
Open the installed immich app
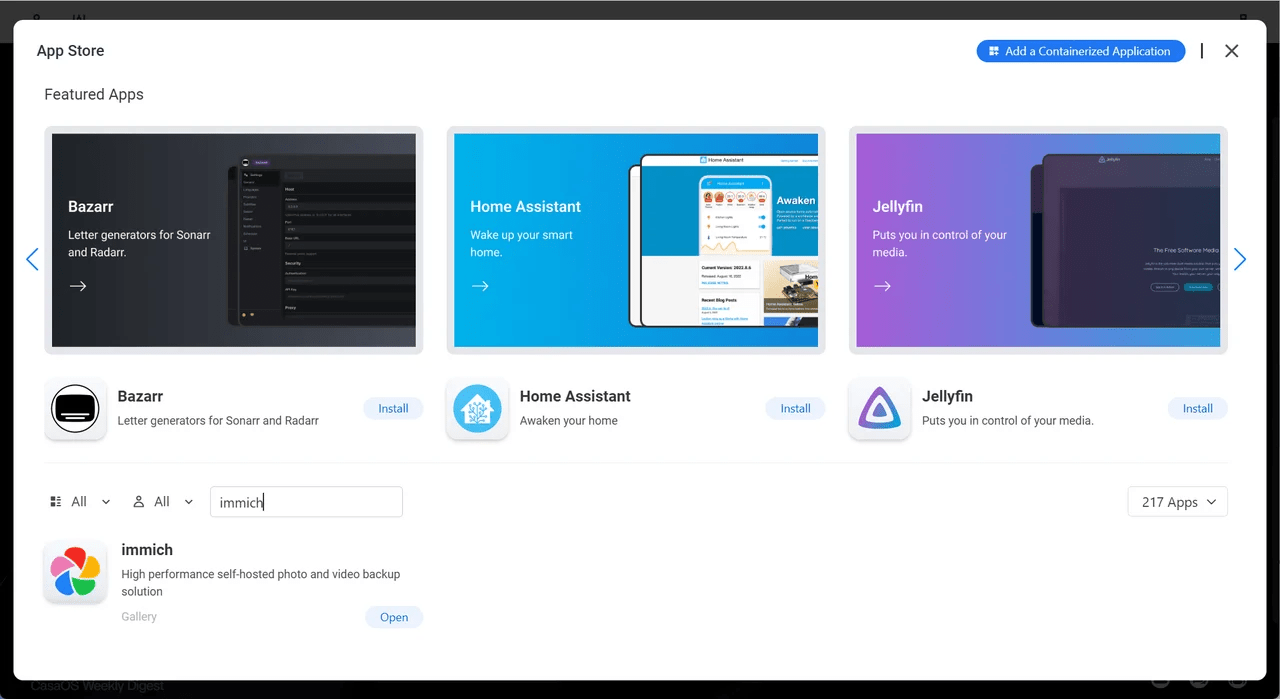point(394,617)
